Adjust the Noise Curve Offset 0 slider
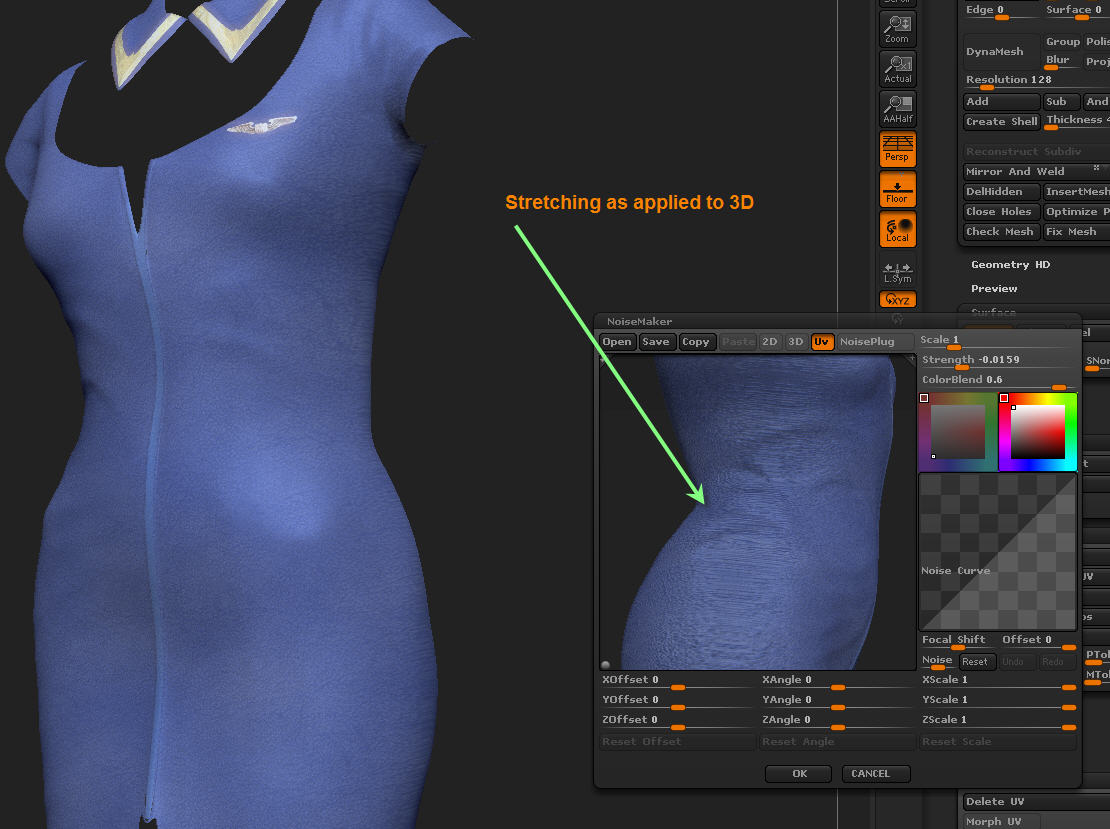1110x829 pixels. pyautogui.click(x=1039, y=641)
